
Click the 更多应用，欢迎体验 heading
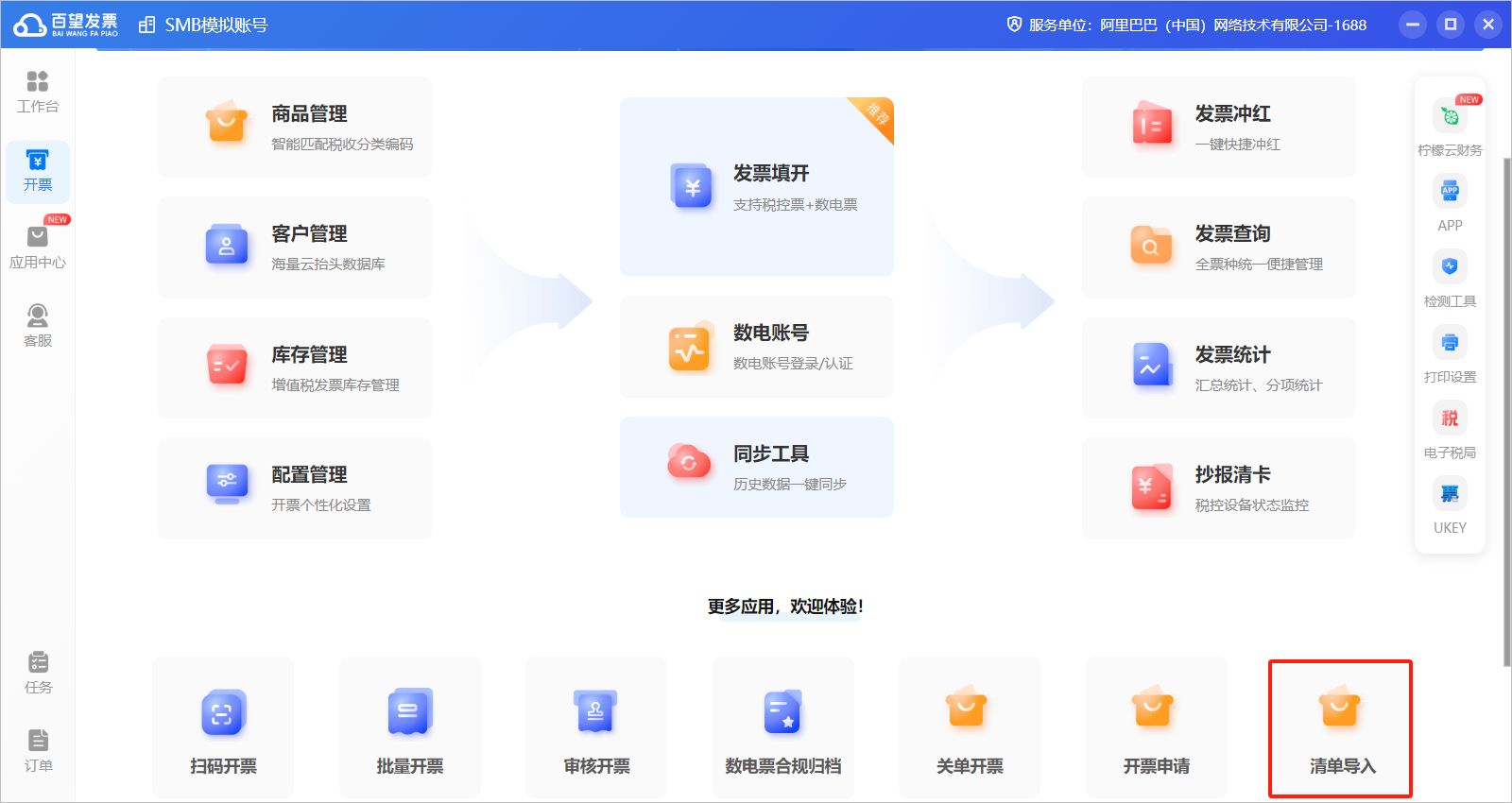(x=785, y=607)
